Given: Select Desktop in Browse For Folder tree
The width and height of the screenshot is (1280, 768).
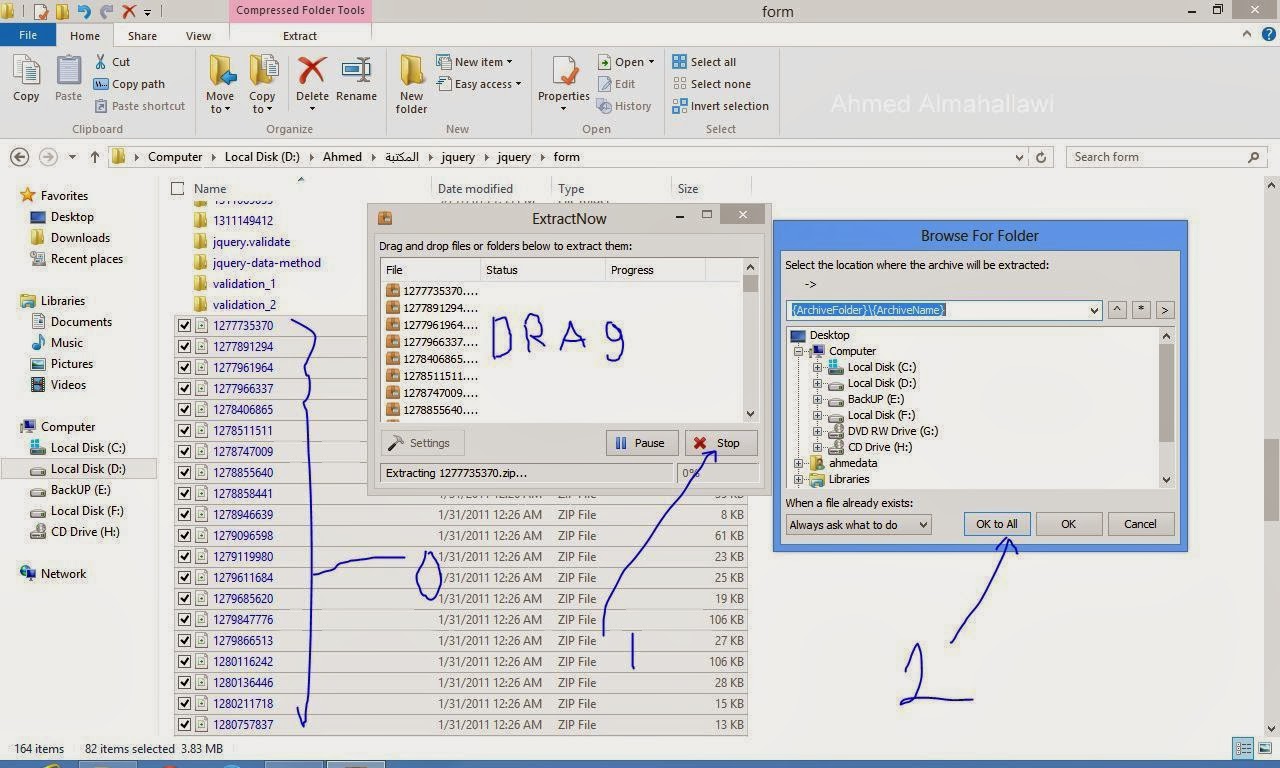Looking at the screenshot, I should tap(829, 336).
